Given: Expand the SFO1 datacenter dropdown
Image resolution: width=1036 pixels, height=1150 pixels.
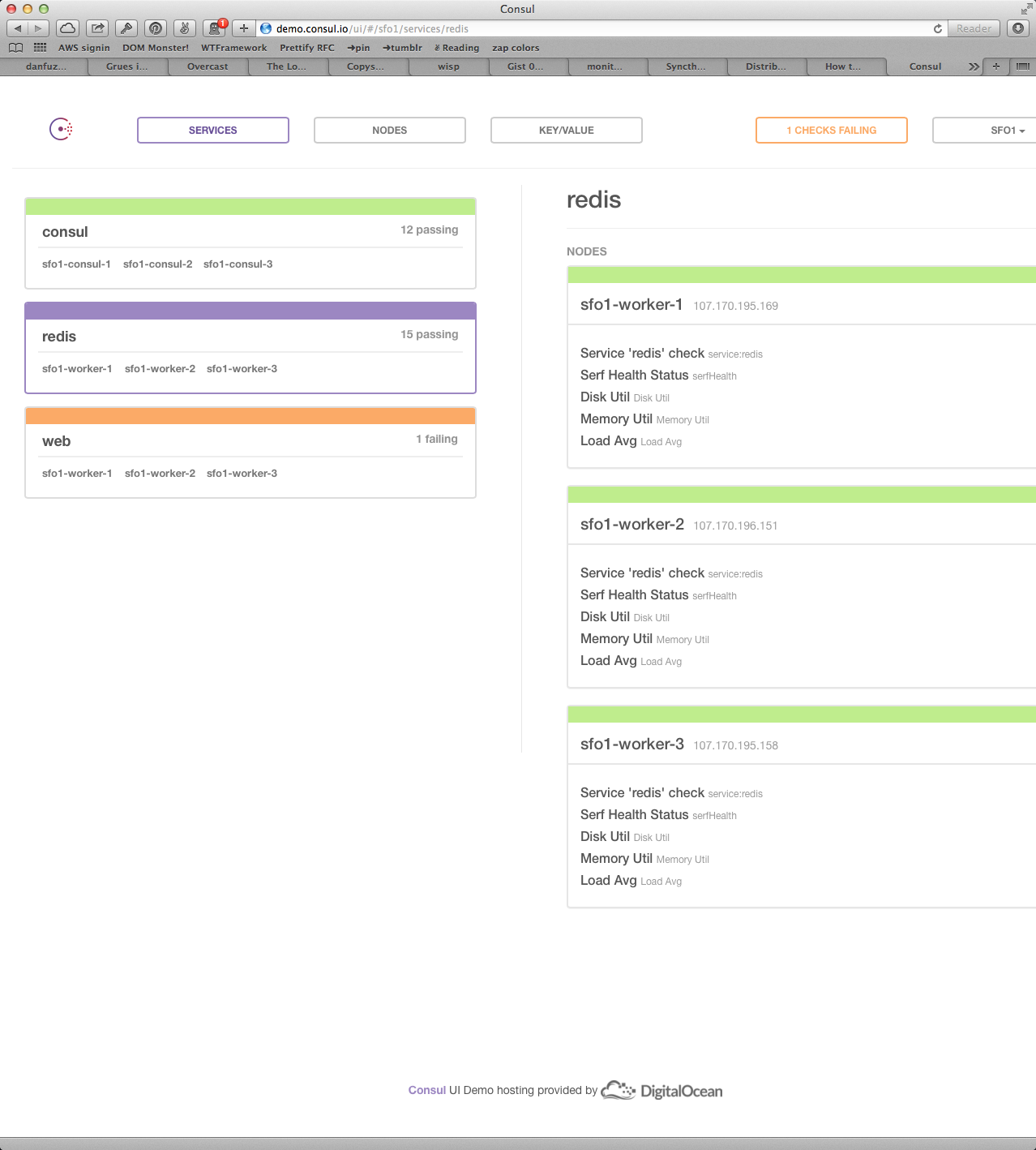Looking at the screenshot, I should click(x=1007, y=131).
